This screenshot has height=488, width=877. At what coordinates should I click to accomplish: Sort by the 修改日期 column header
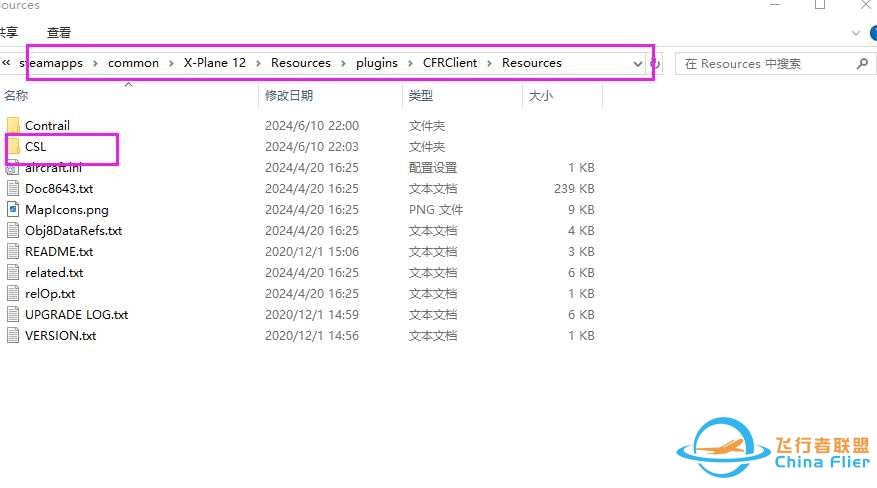[x=289, y=96]
